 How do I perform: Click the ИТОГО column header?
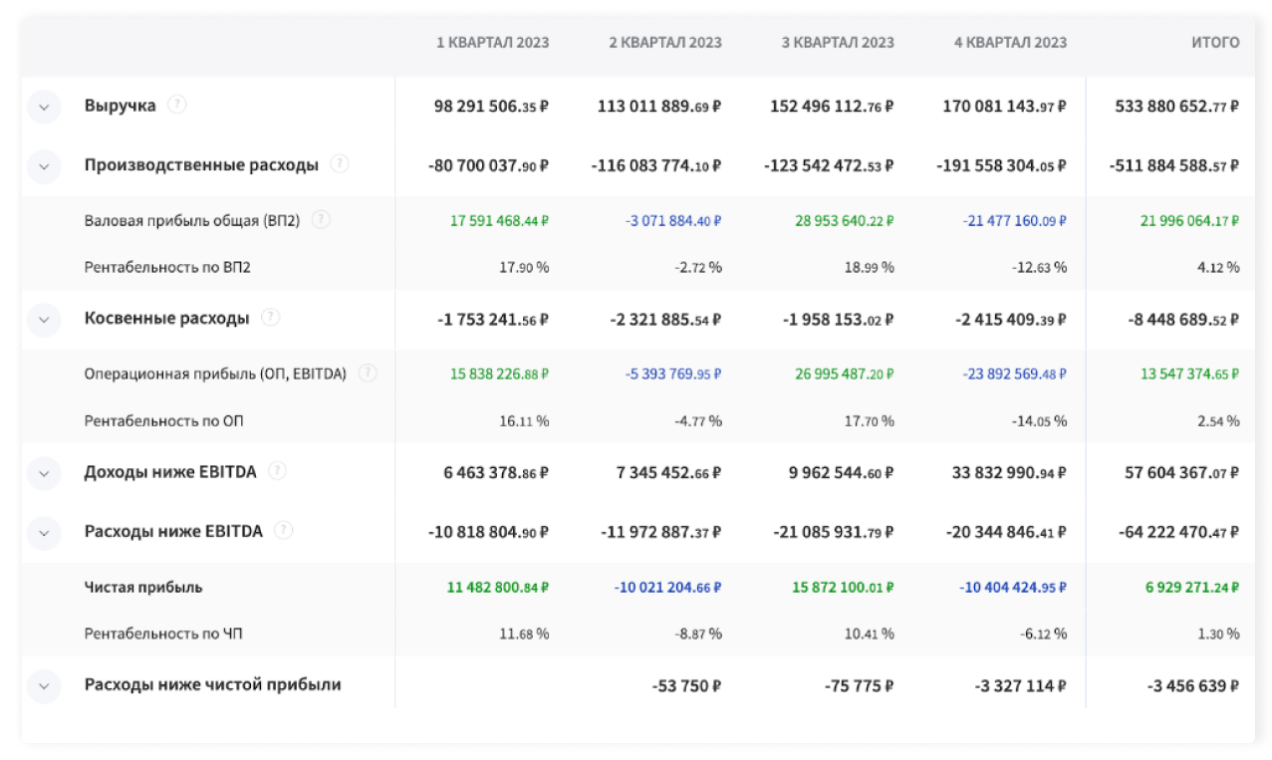[x=1215, y=43]
